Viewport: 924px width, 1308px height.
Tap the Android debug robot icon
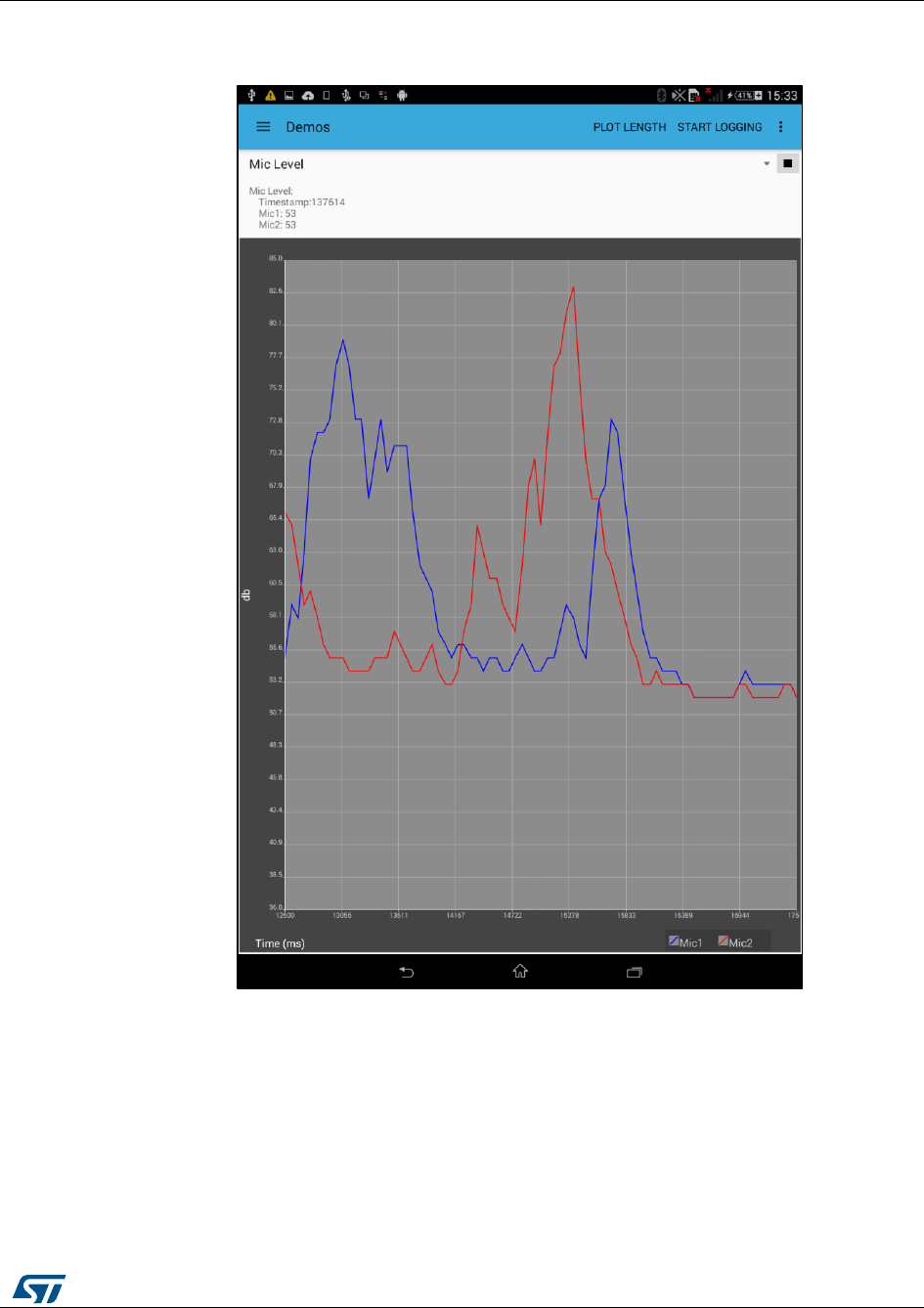tap(402, 96)
